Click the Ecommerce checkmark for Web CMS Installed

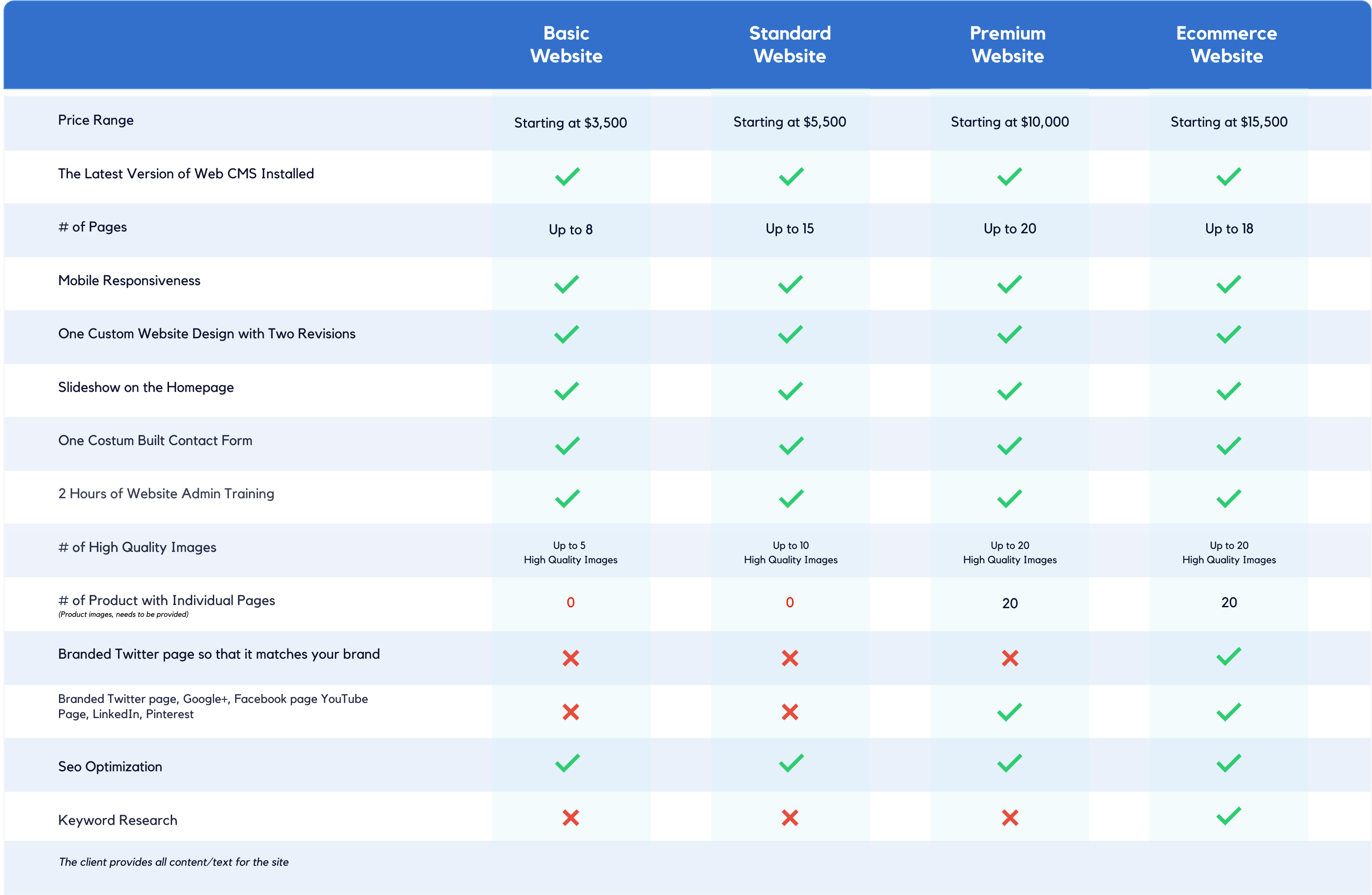point(1229,176)
